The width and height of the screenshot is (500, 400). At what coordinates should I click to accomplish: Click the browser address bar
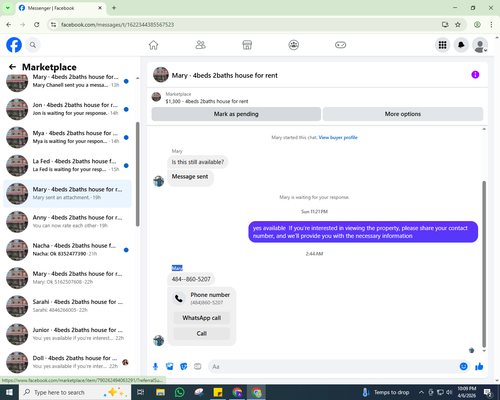coord(247,25)
